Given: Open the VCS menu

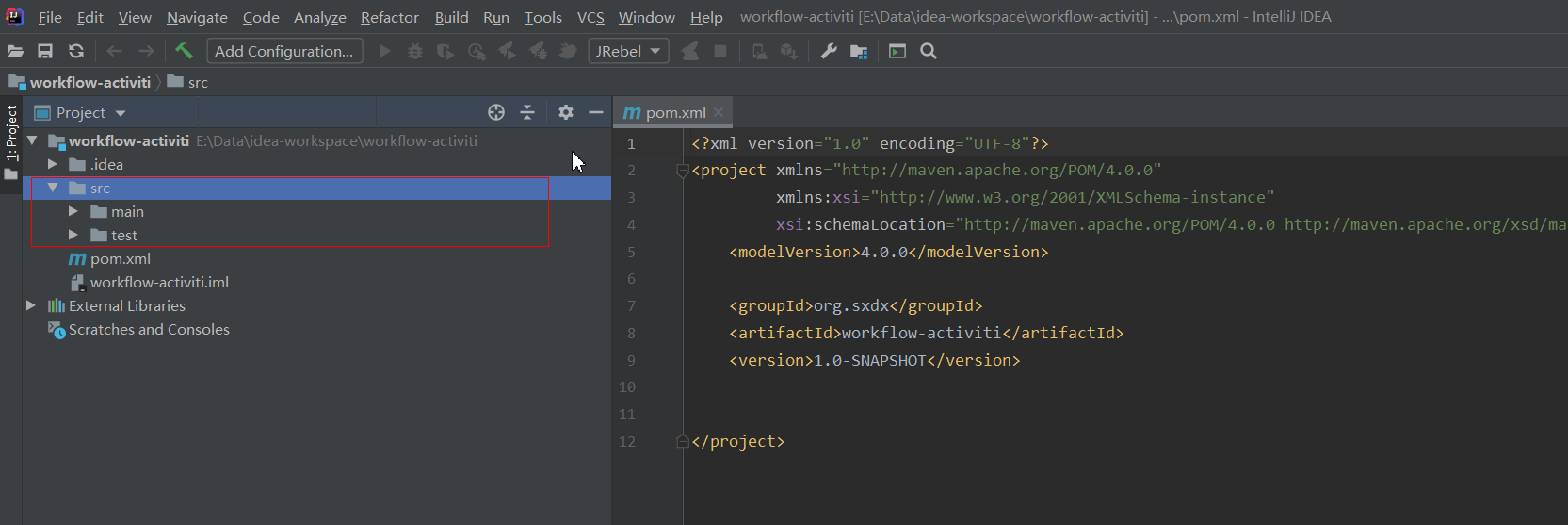Looking at the screenshot, I should [590, 17].
